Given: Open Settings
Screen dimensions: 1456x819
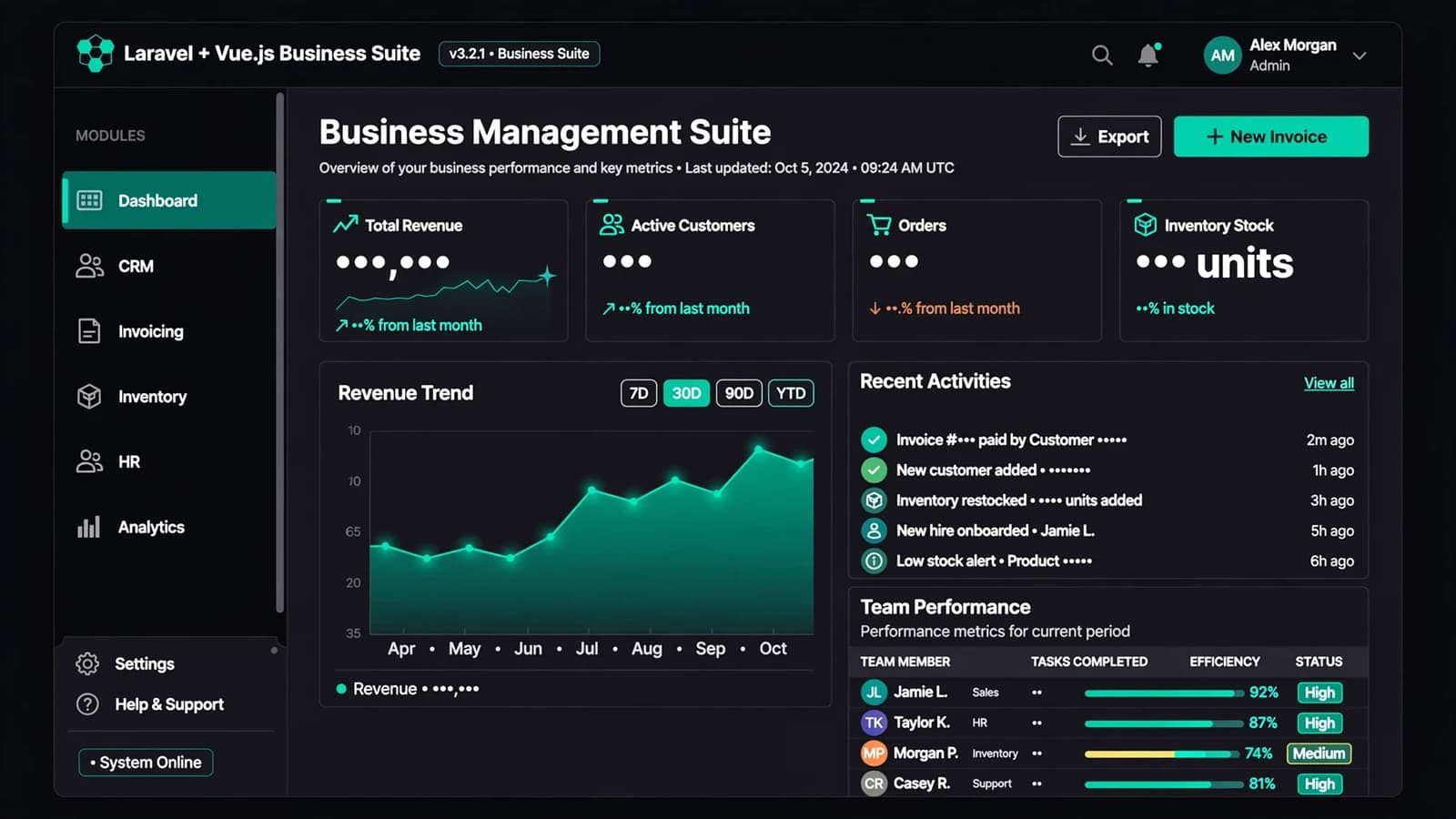Looking at the screenshot, I should click(144, 663).
